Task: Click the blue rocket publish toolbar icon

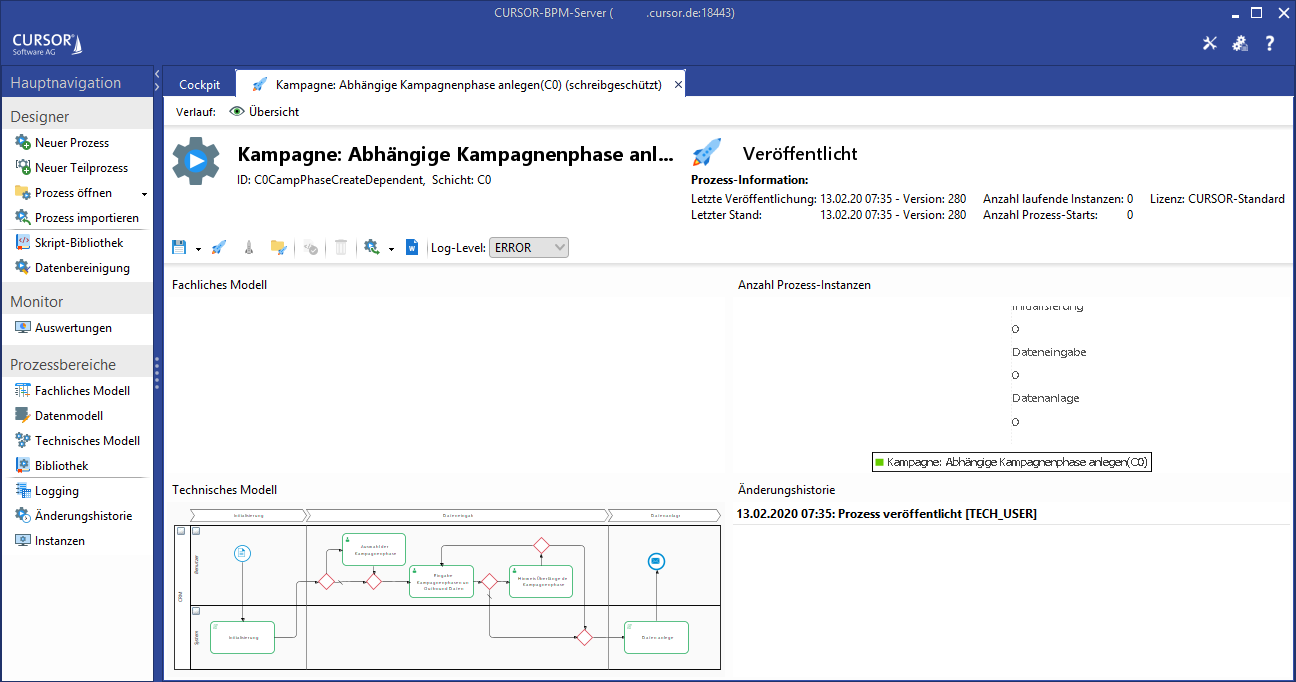Action: (219, 247)
